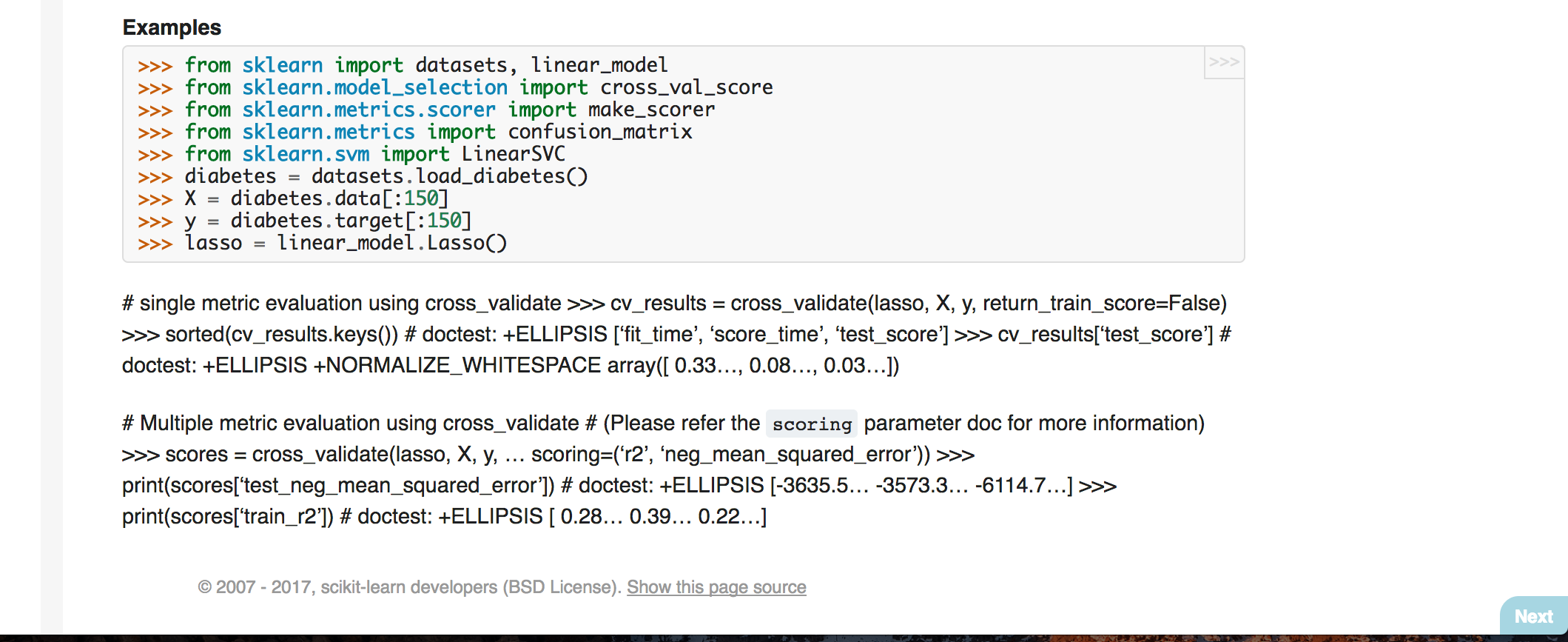The height and width of the screenshot is (642, 1568).
Task: Click linear_model.Lasso() in the last code line
Action: (x=391, y=243)
